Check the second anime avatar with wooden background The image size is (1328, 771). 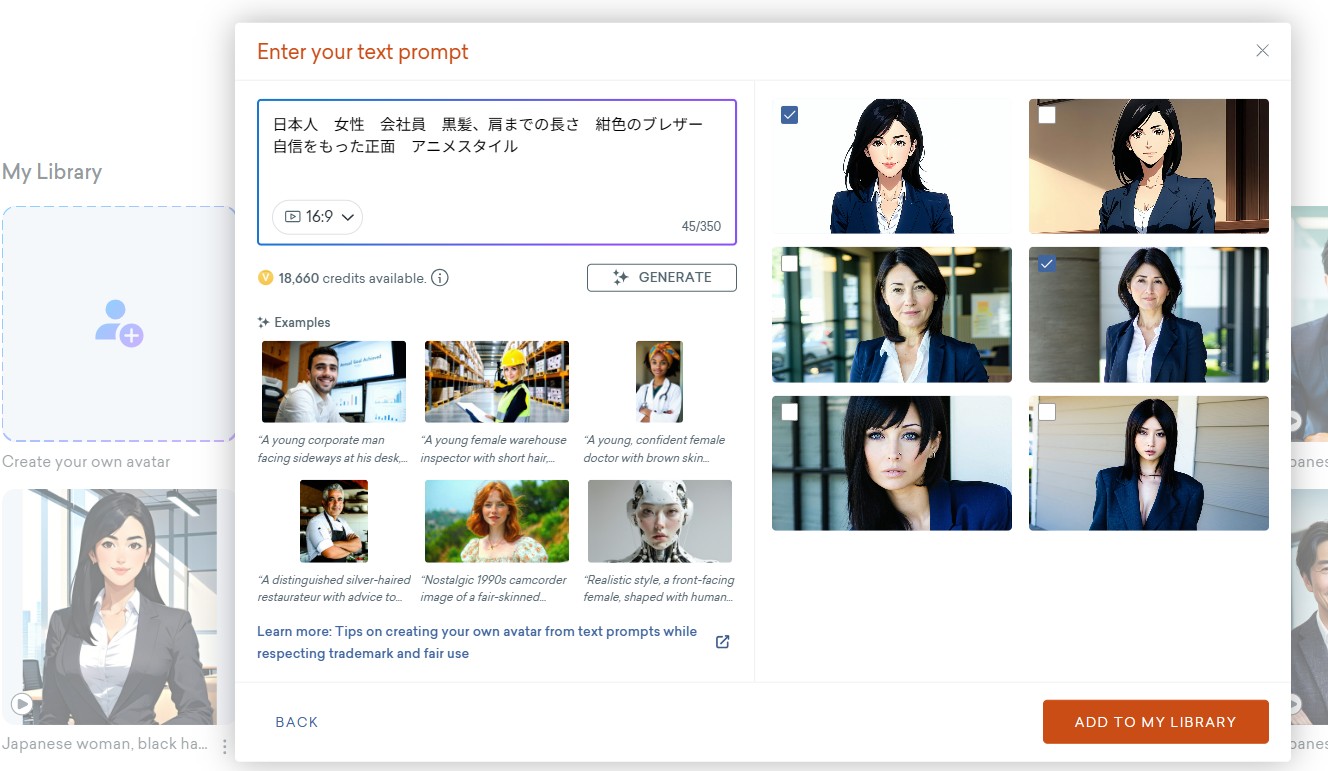tap(1047, 115)
